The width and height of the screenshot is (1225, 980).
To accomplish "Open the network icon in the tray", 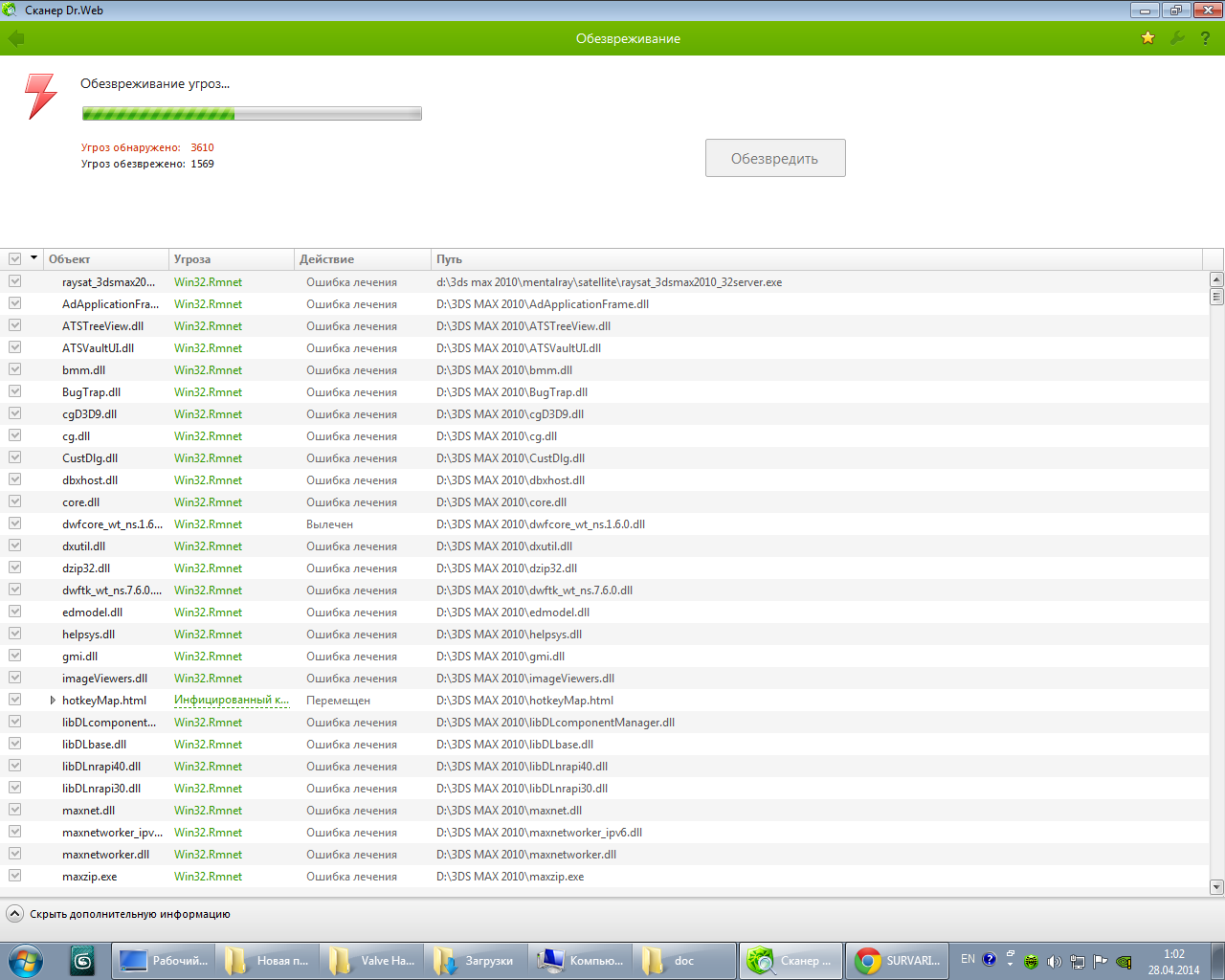I will [x=1077, y=962].
